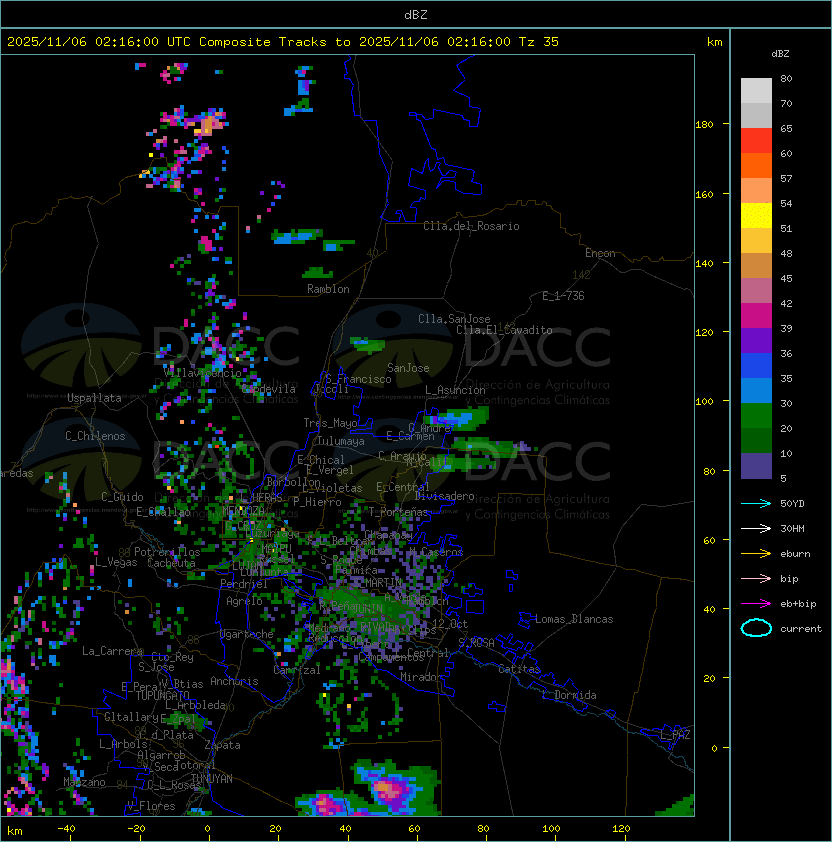Pick the magenta swatch in dBZ scale

(x=756, y=316)
